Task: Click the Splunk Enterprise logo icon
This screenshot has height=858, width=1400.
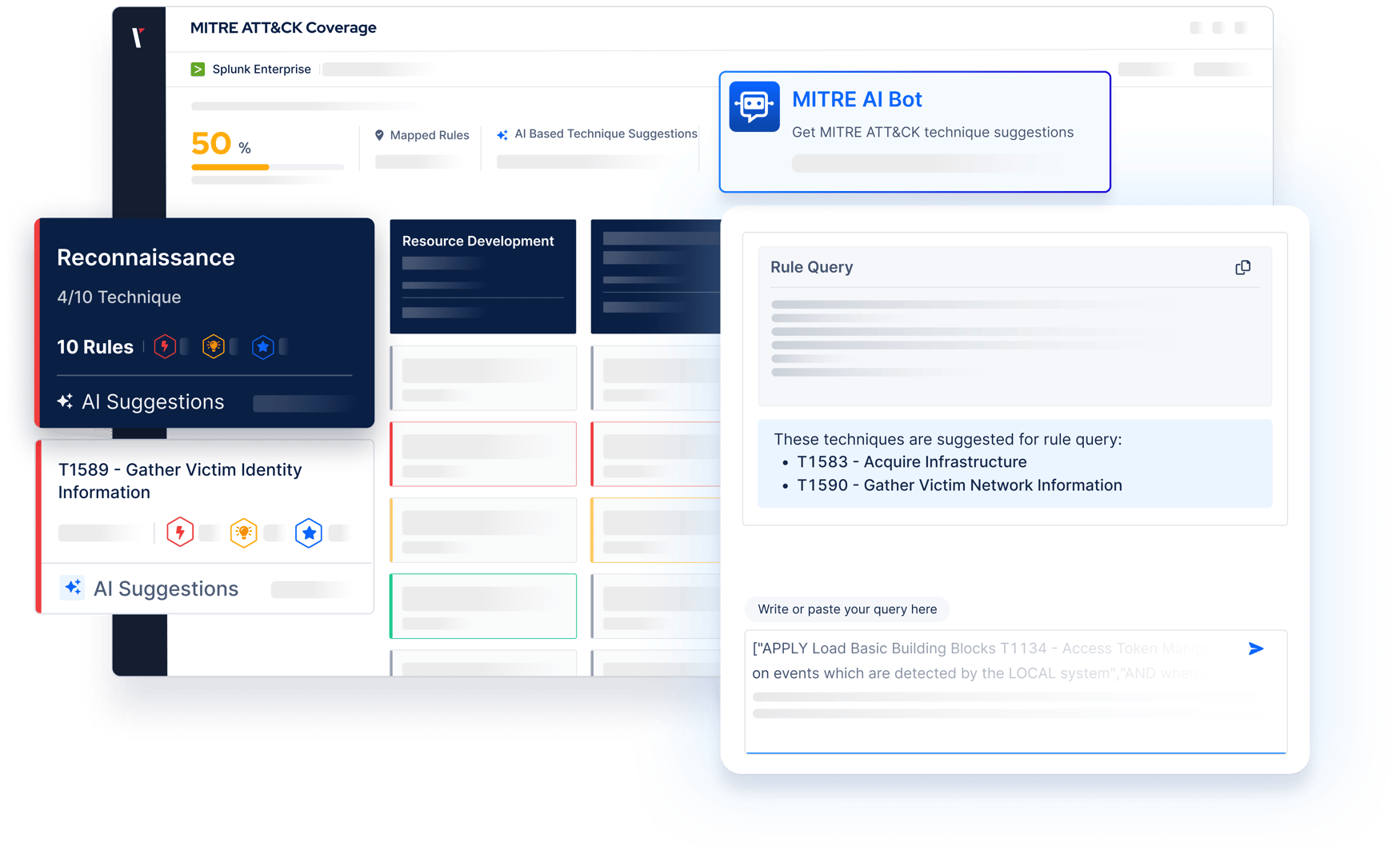Action: coord(197,69)
